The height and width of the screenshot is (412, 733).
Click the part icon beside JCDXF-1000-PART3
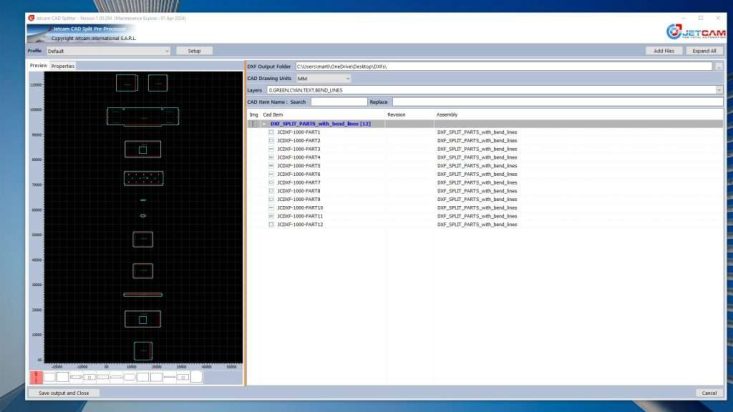pyautogui.click(x=271, y=149)
